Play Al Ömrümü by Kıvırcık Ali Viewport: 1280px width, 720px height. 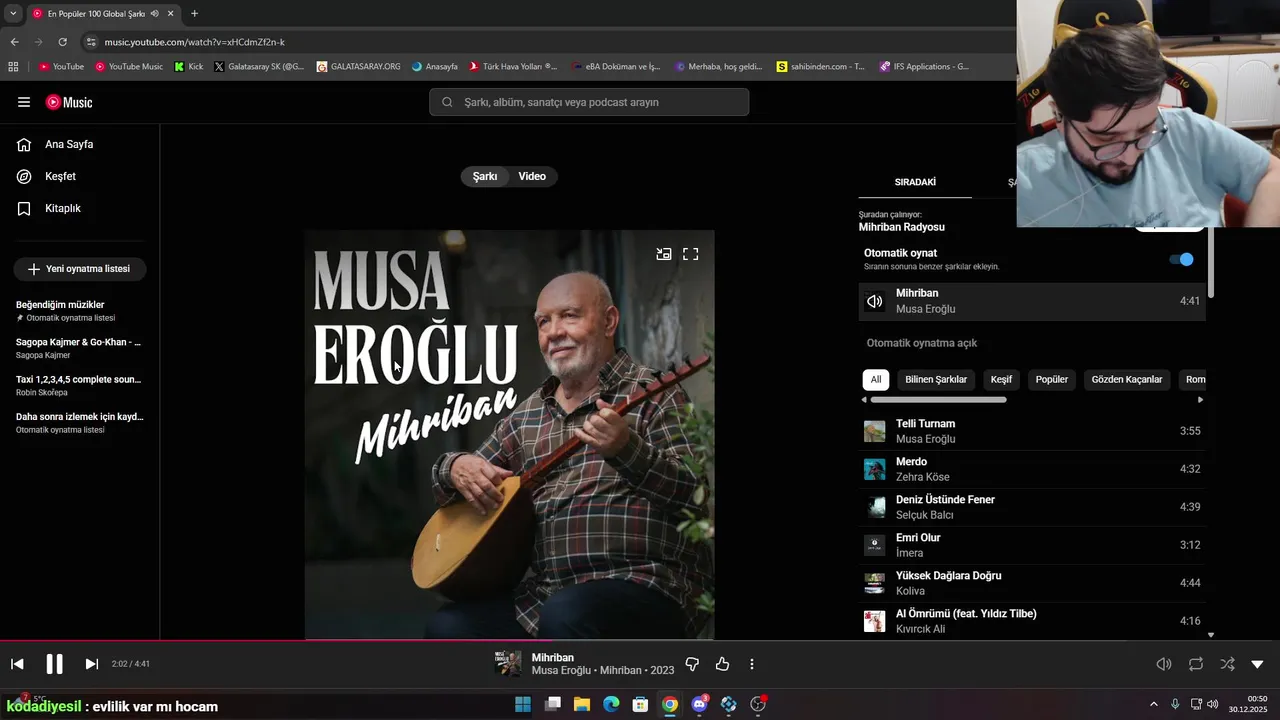pyautogui.click(x=1032, y=621)
